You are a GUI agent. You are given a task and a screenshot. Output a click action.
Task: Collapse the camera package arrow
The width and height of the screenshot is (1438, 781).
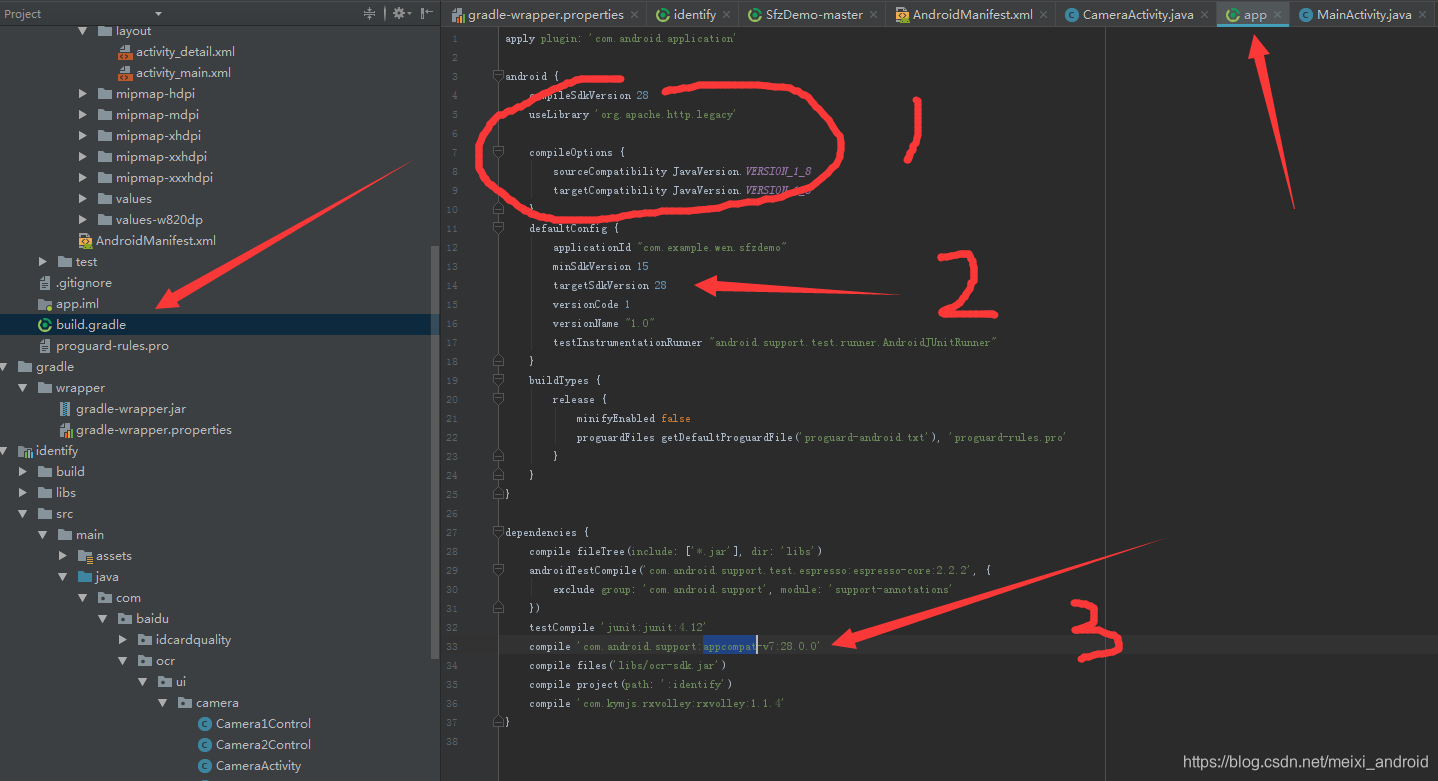(x=164, y=703)
